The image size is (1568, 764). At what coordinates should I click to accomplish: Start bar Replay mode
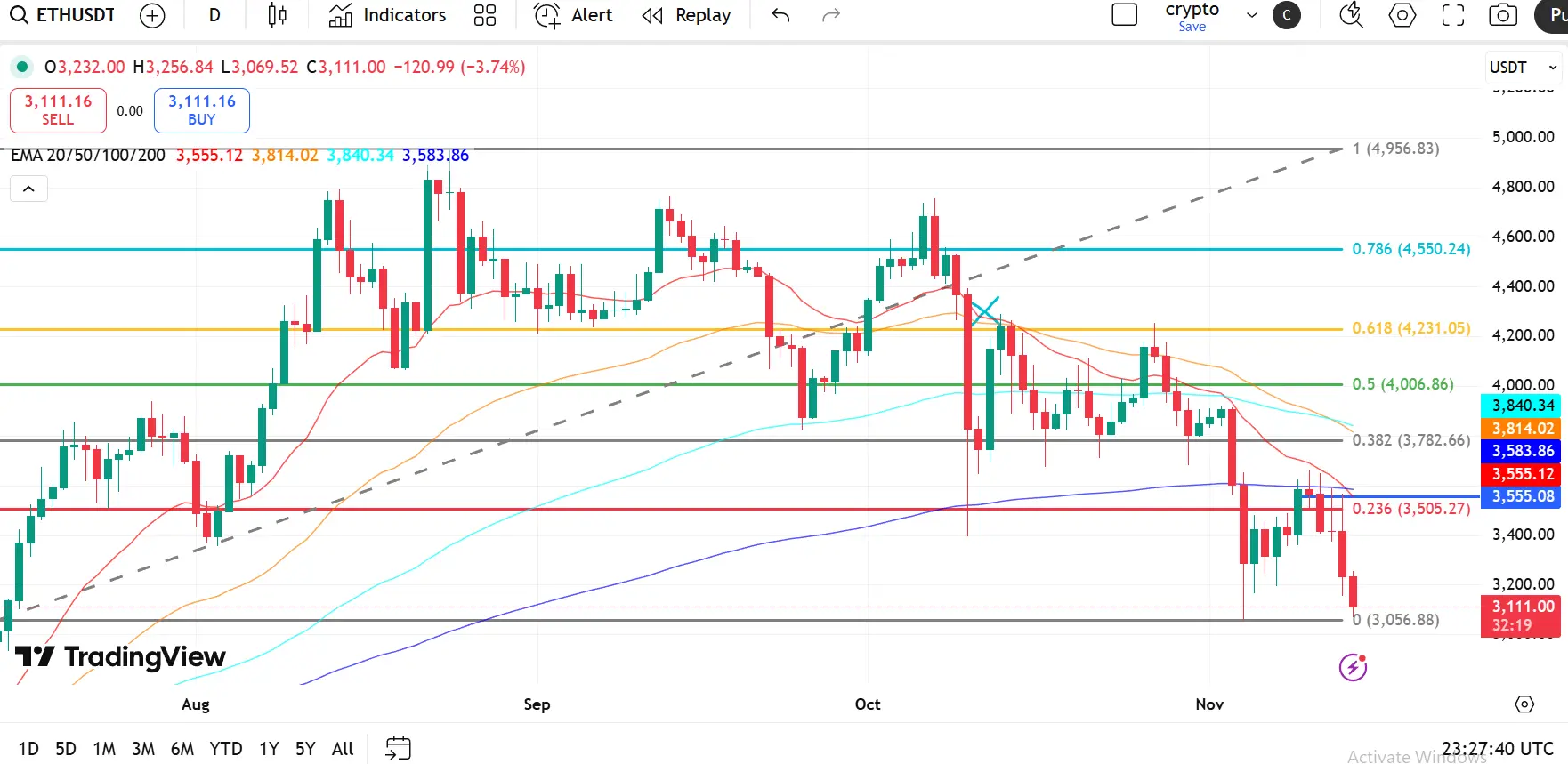[x=686, y=15]
